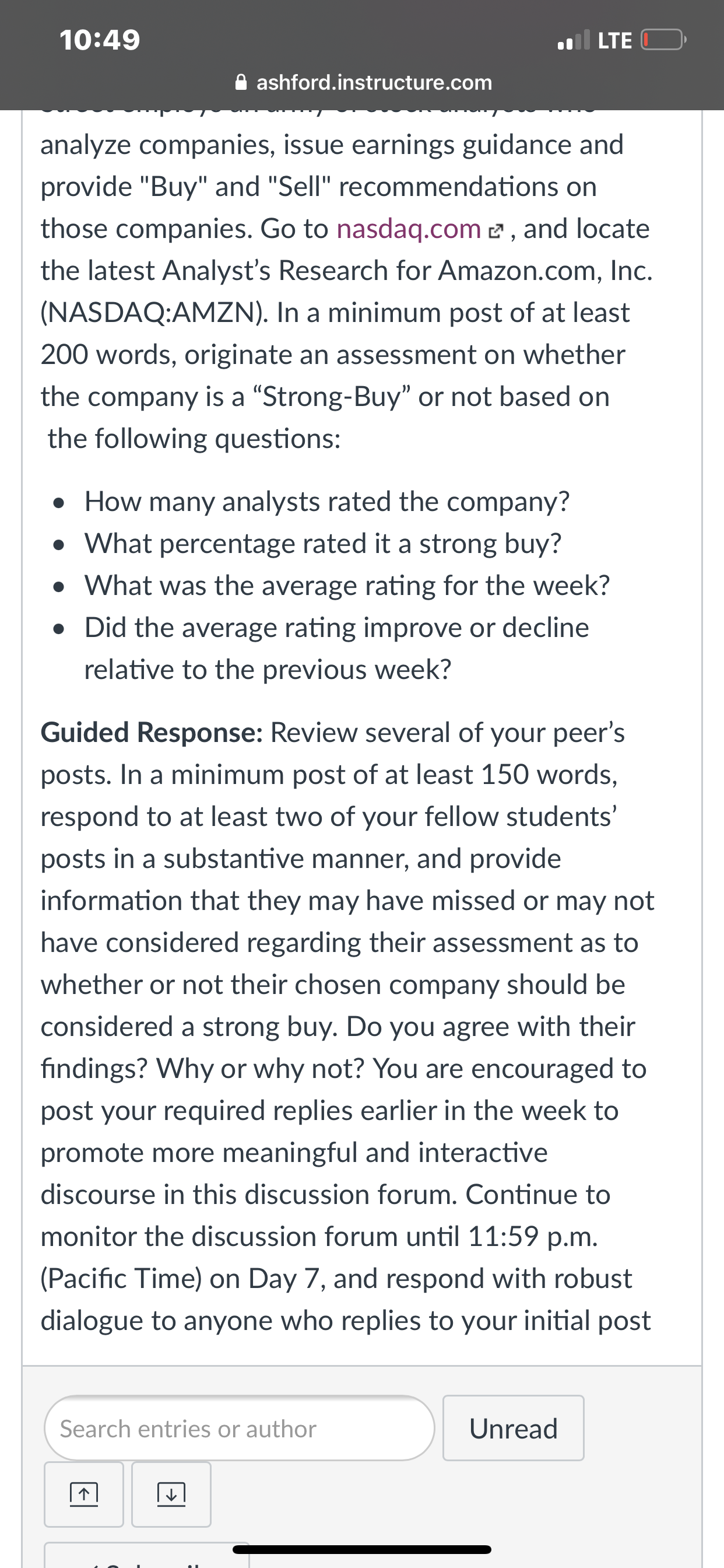This screenshot has width=724, height=1568.
Task: Open the nasdaq.com link
Action: click(409, 229)
